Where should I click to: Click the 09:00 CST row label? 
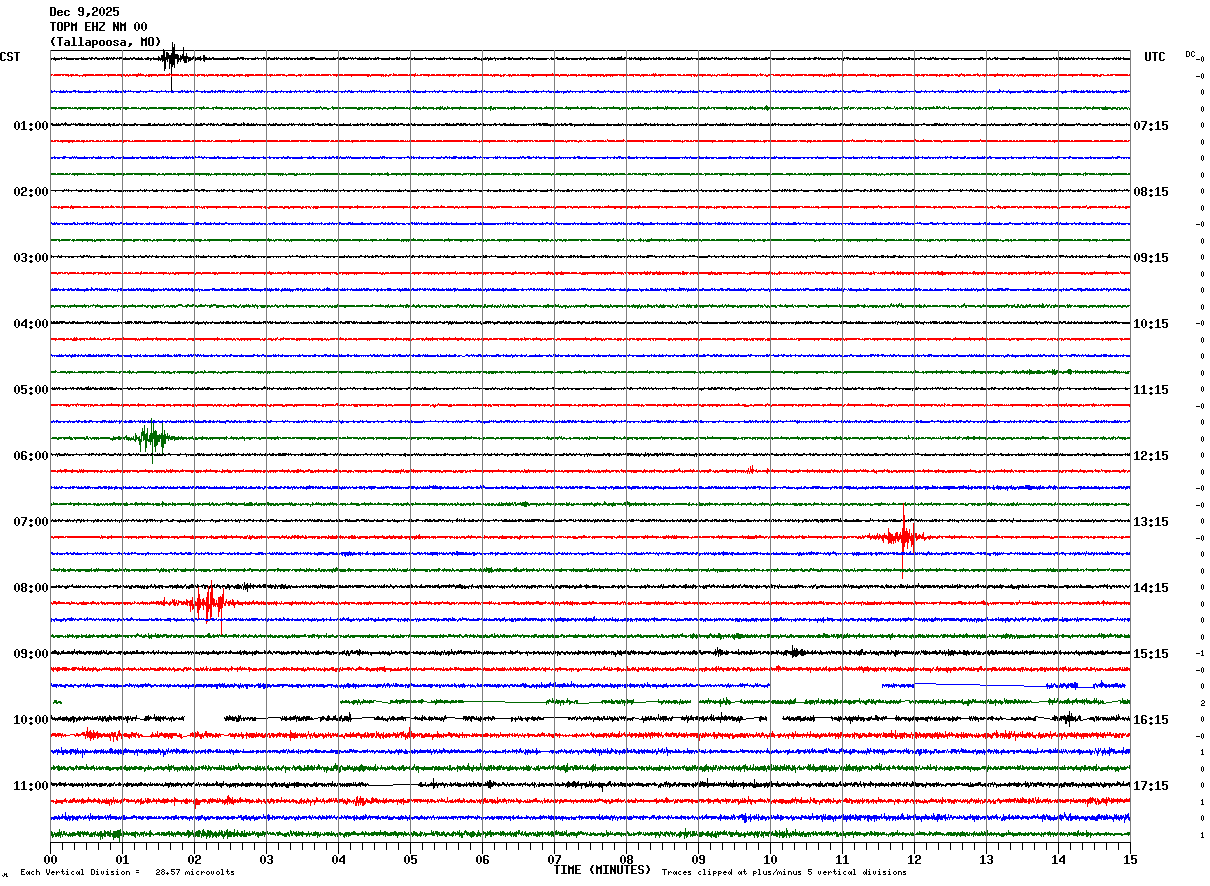tap(31, 654)
